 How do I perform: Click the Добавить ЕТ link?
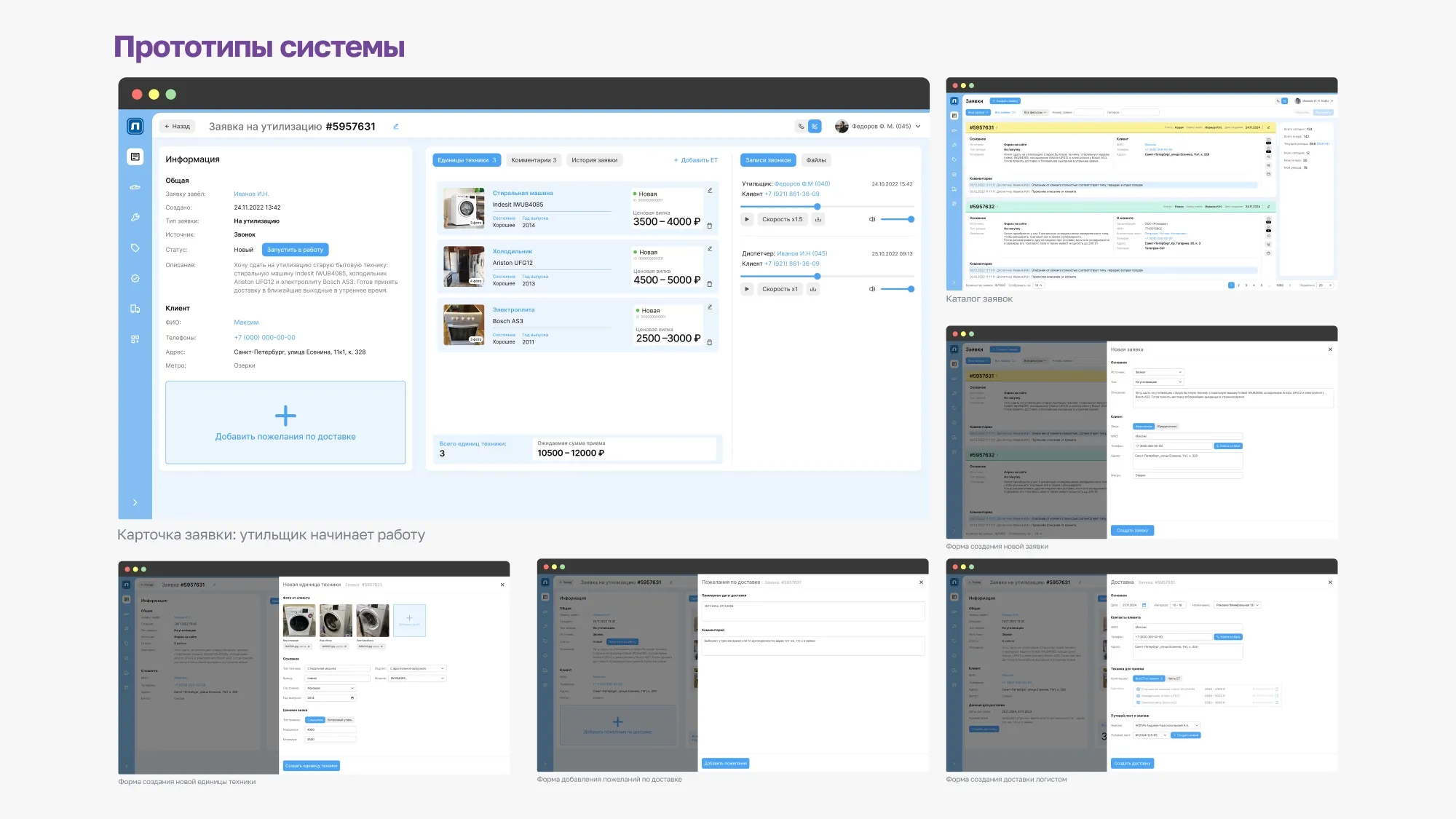pyautogui.click(x=696, y=160)
